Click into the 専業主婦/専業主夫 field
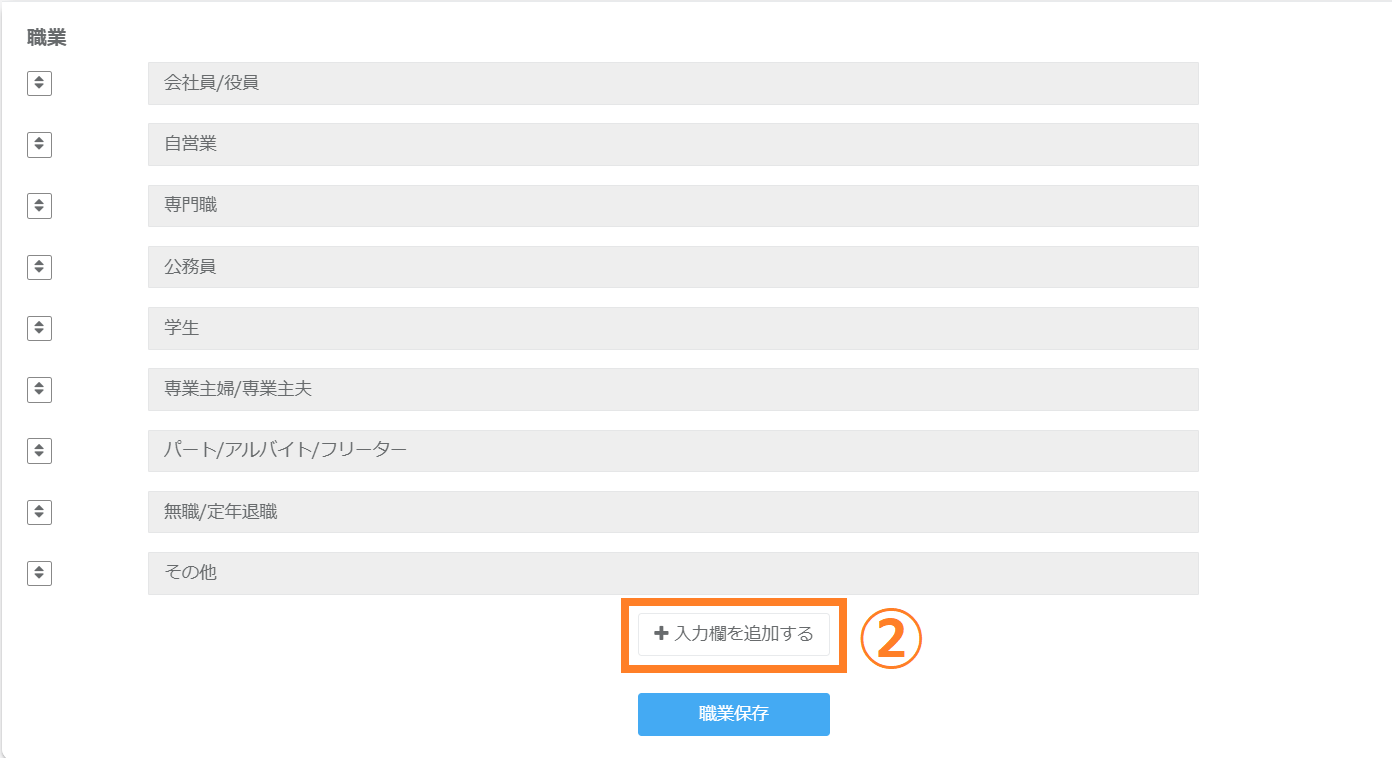The height and width of the screenshot is (758, 1392). click(673, 389)
